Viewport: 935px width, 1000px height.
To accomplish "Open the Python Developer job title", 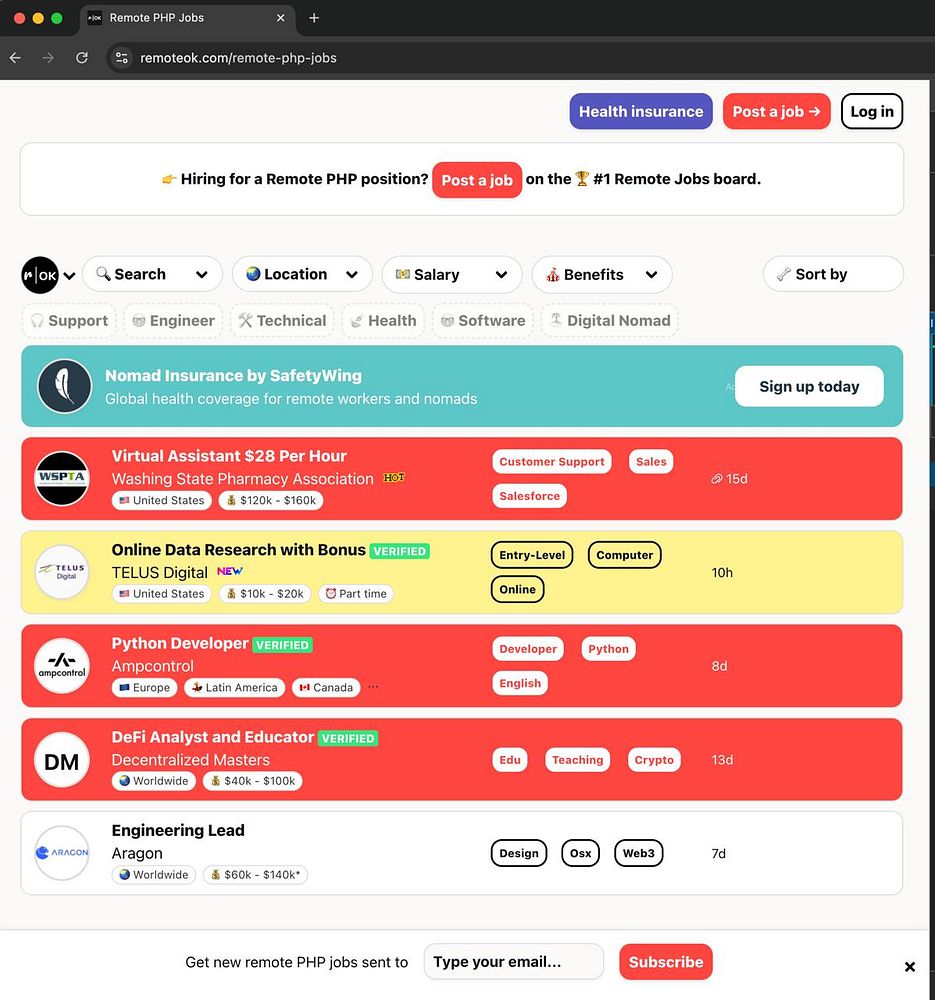I will [x=180, y=643].
